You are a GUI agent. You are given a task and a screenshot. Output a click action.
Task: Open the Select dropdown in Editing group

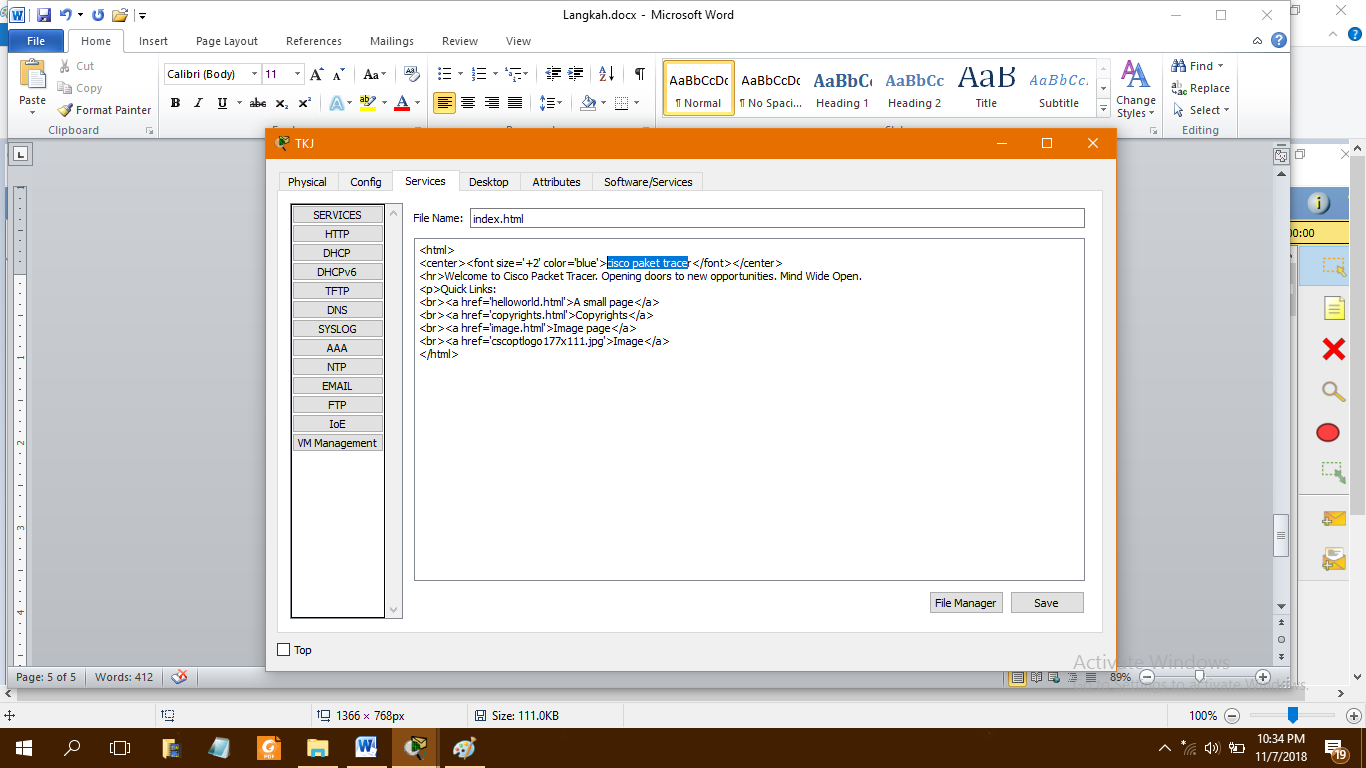click(1202, 110)
